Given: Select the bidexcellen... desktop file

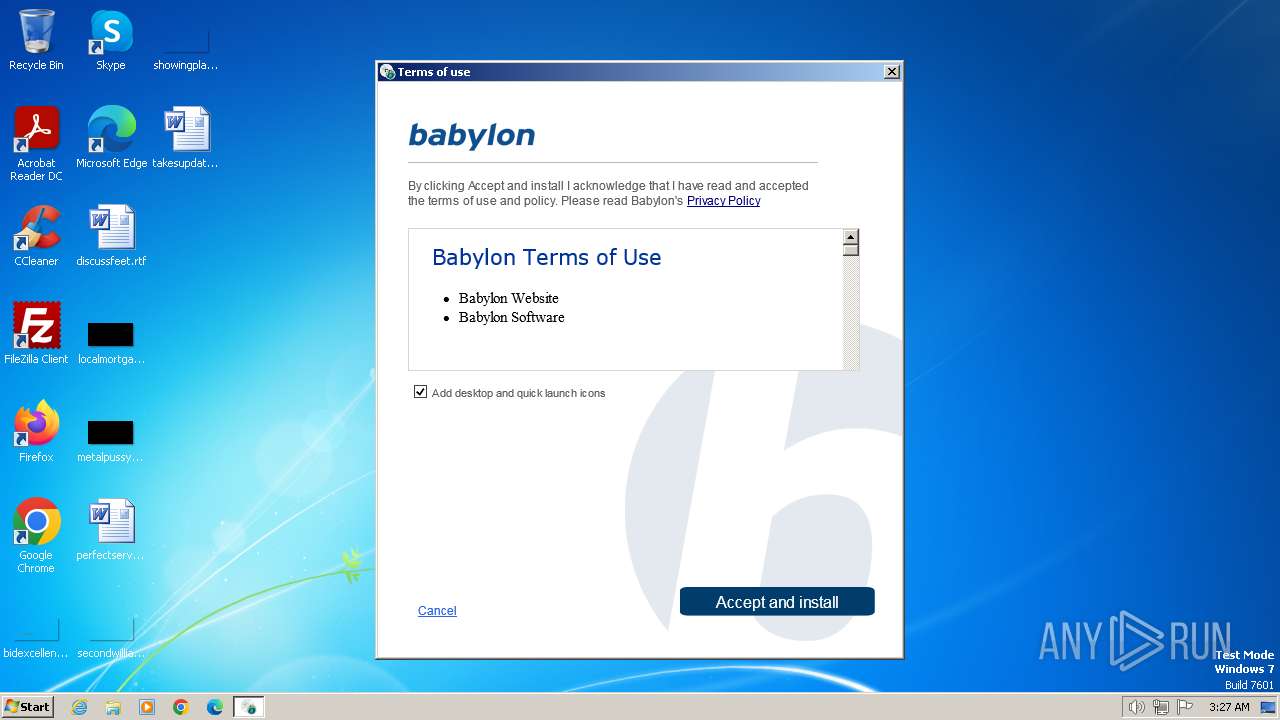Looking at the screenshot, I should (x=36, y=638).
